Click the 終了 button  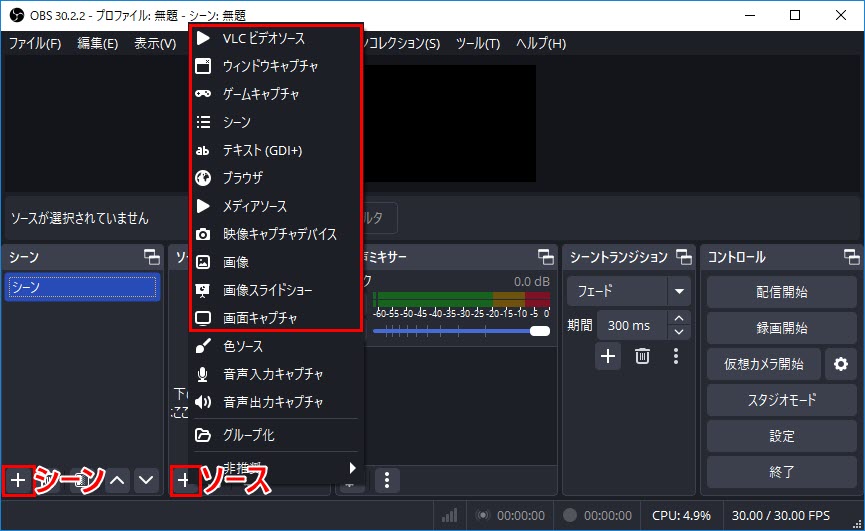782,472
